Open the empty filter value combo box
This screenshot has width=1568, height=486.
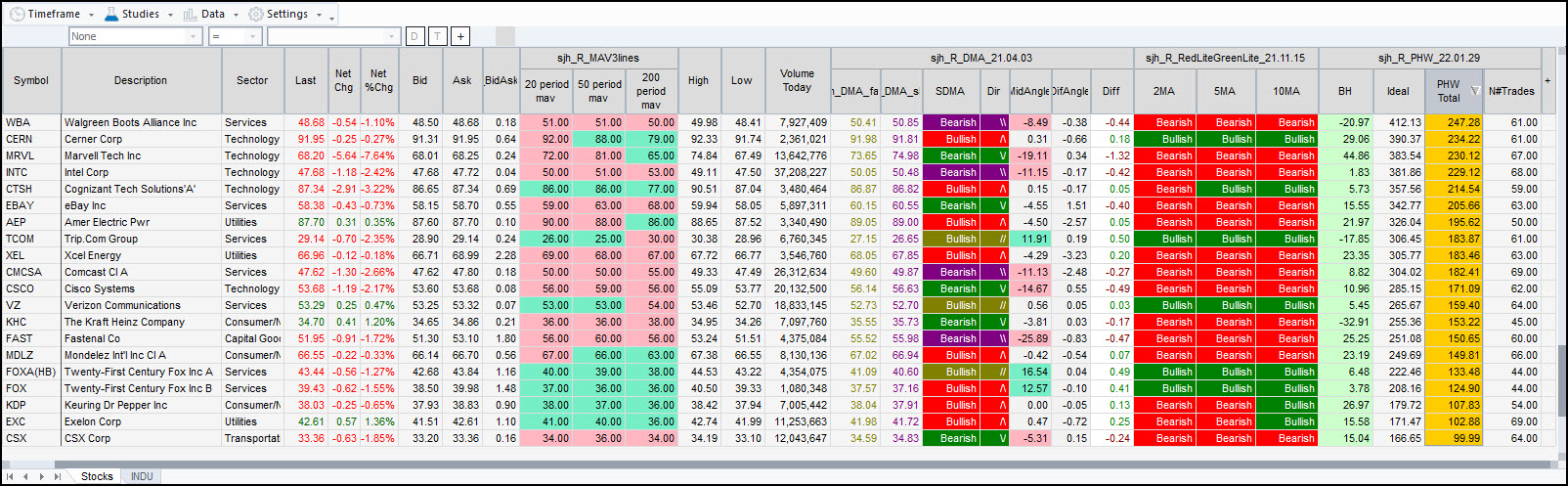pyautogui.click(x=334, y=36)
